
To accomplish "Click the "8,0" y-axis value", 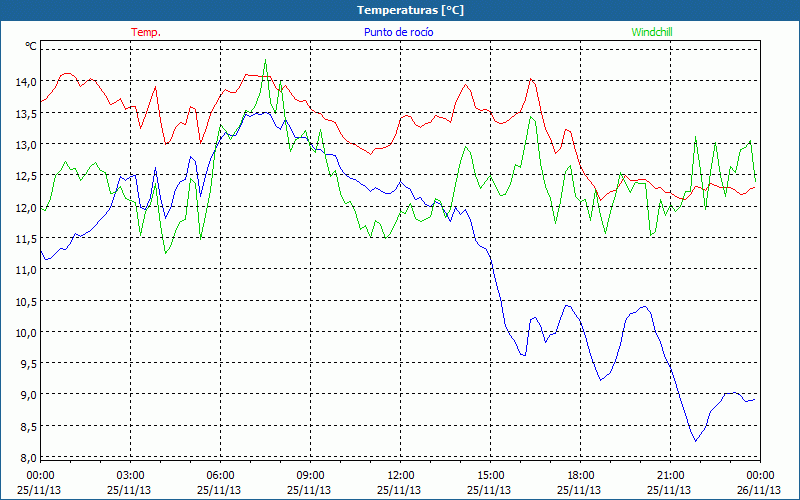I will tap(28, 458).
